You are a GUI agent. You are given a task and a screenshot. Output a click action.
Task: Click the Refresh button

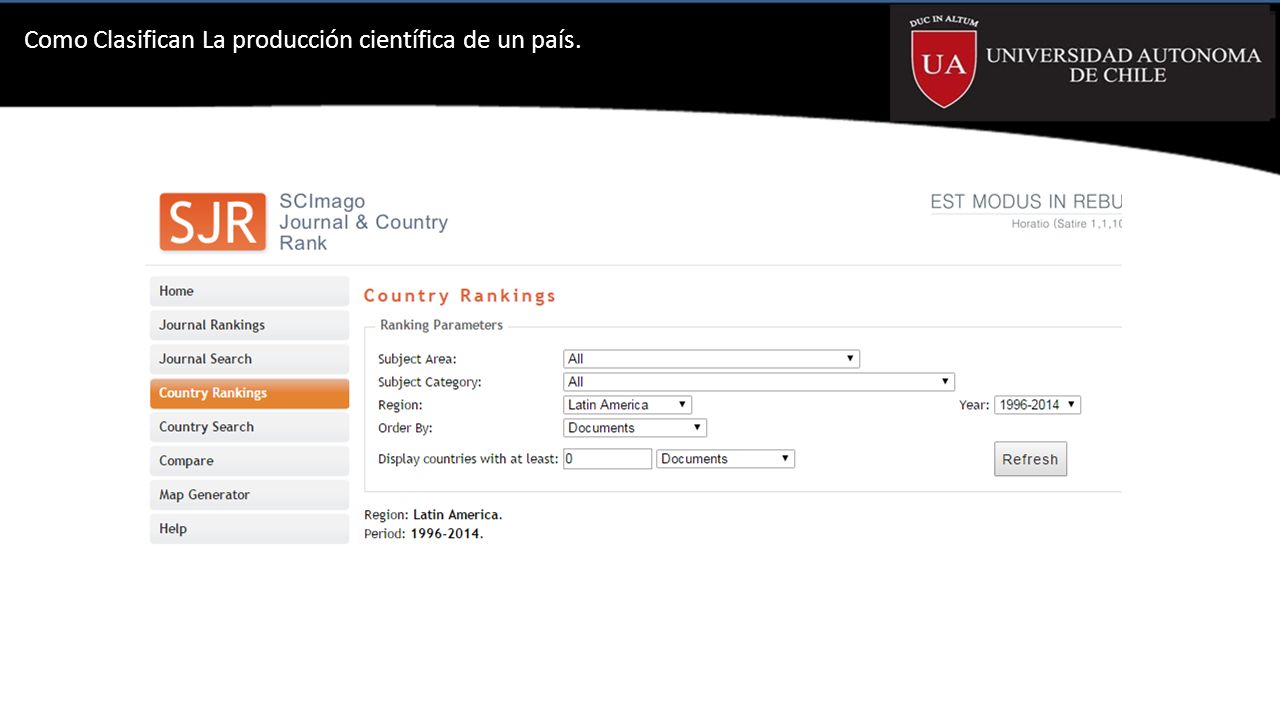tap(1030, 459)
